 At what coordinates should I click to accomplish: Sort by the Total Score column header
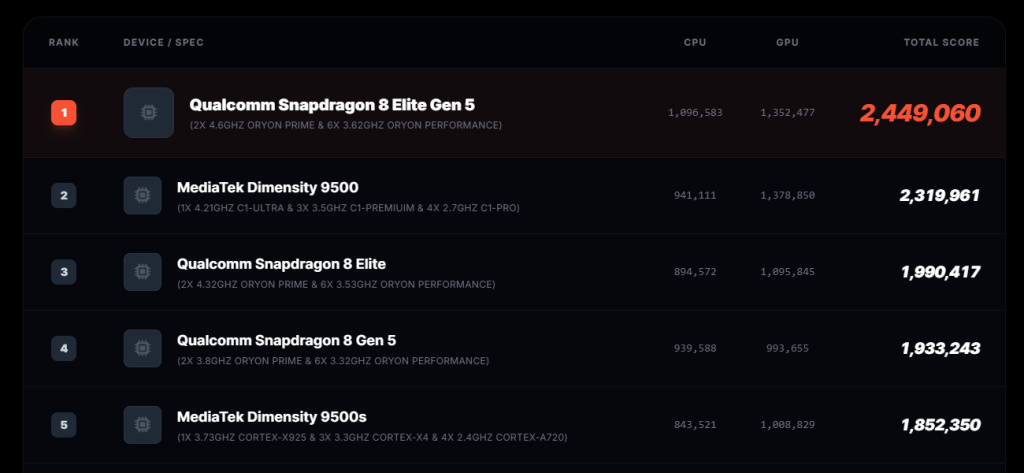pyautogui.click(x=940, y=43)
